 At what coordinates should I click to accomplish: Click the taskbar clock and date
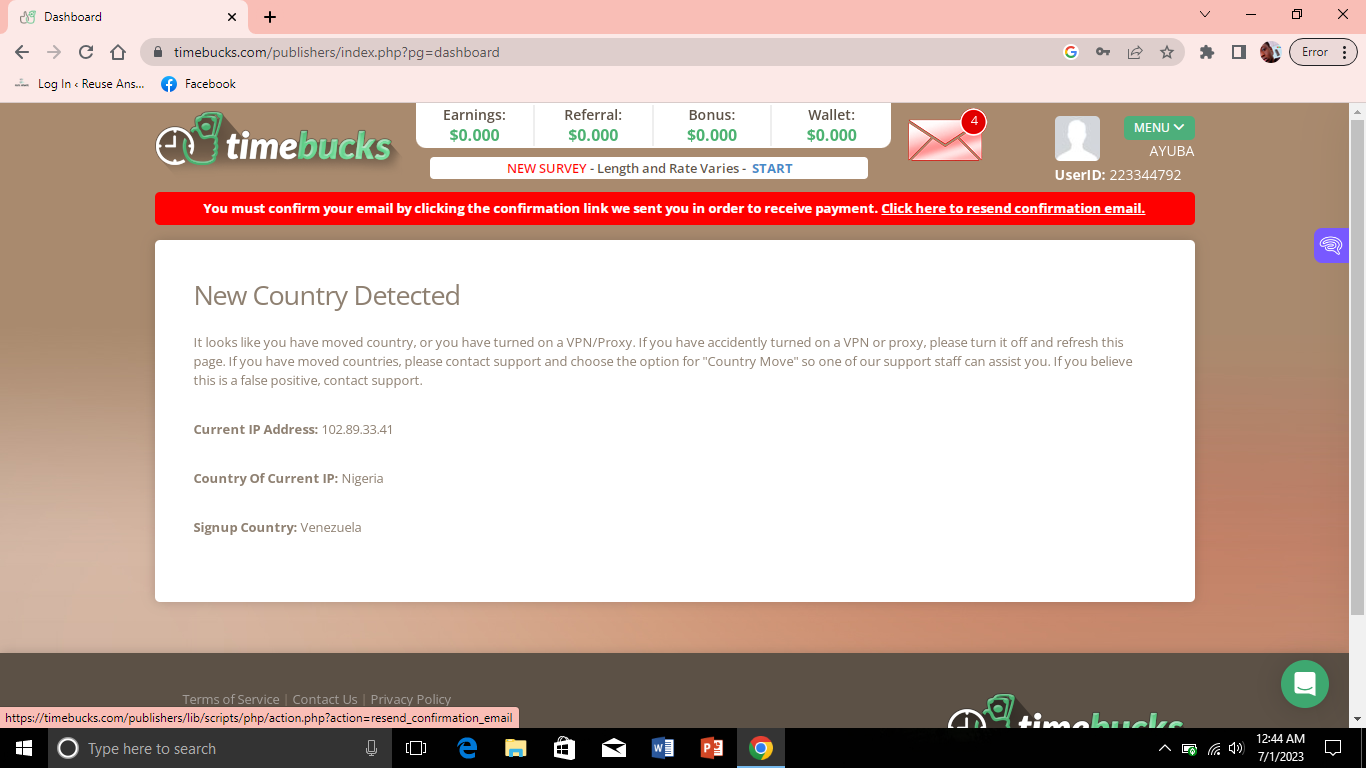pos(1279,748)
